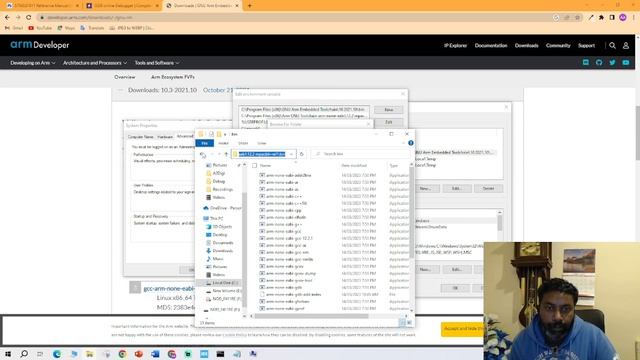The height and width of the screenshot is (360, 640).
Task: Open the Gmail bookmark
Action: coord(14,28)
